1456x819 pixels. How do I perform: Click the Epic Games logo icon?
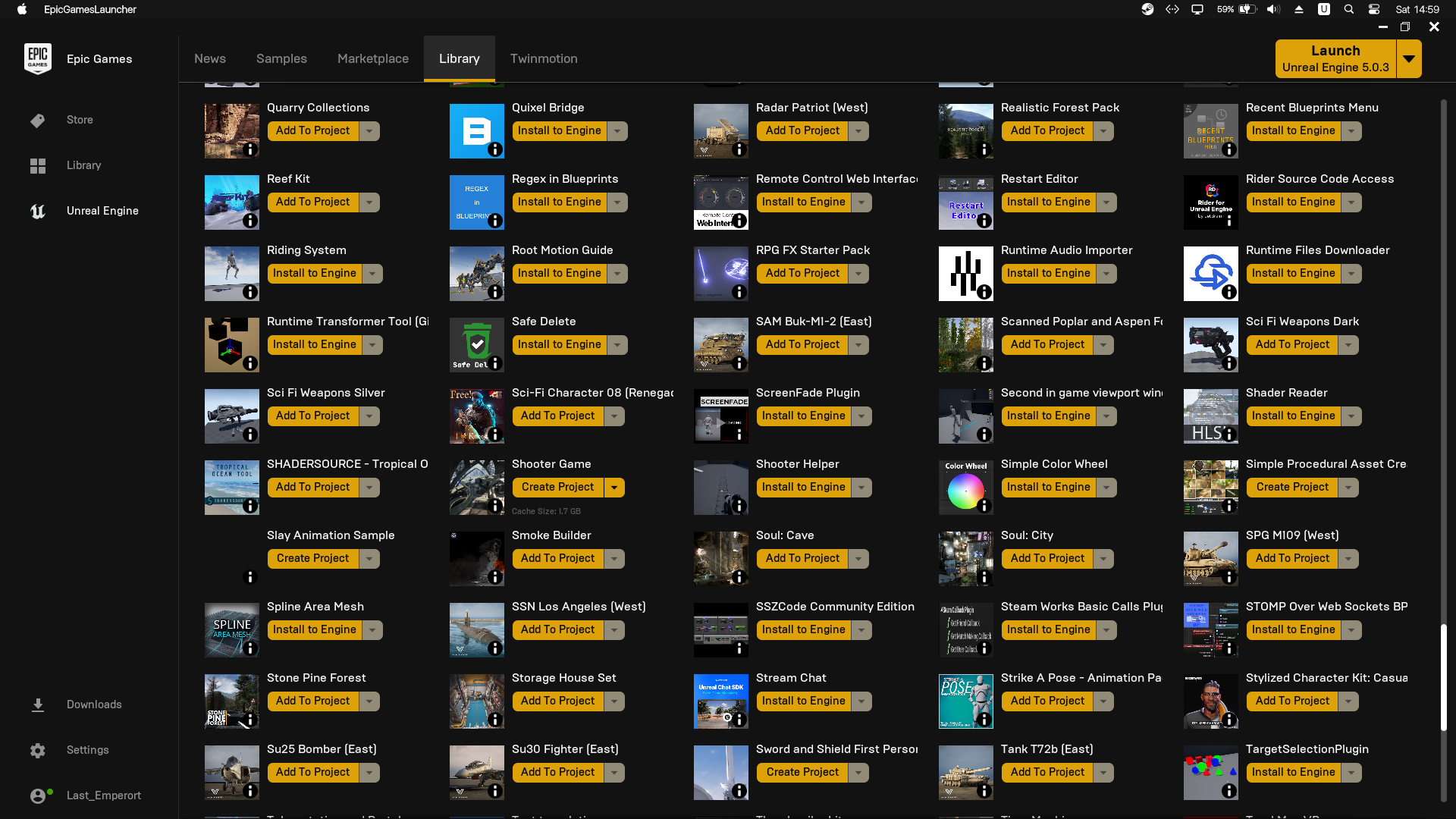[38, 58]
